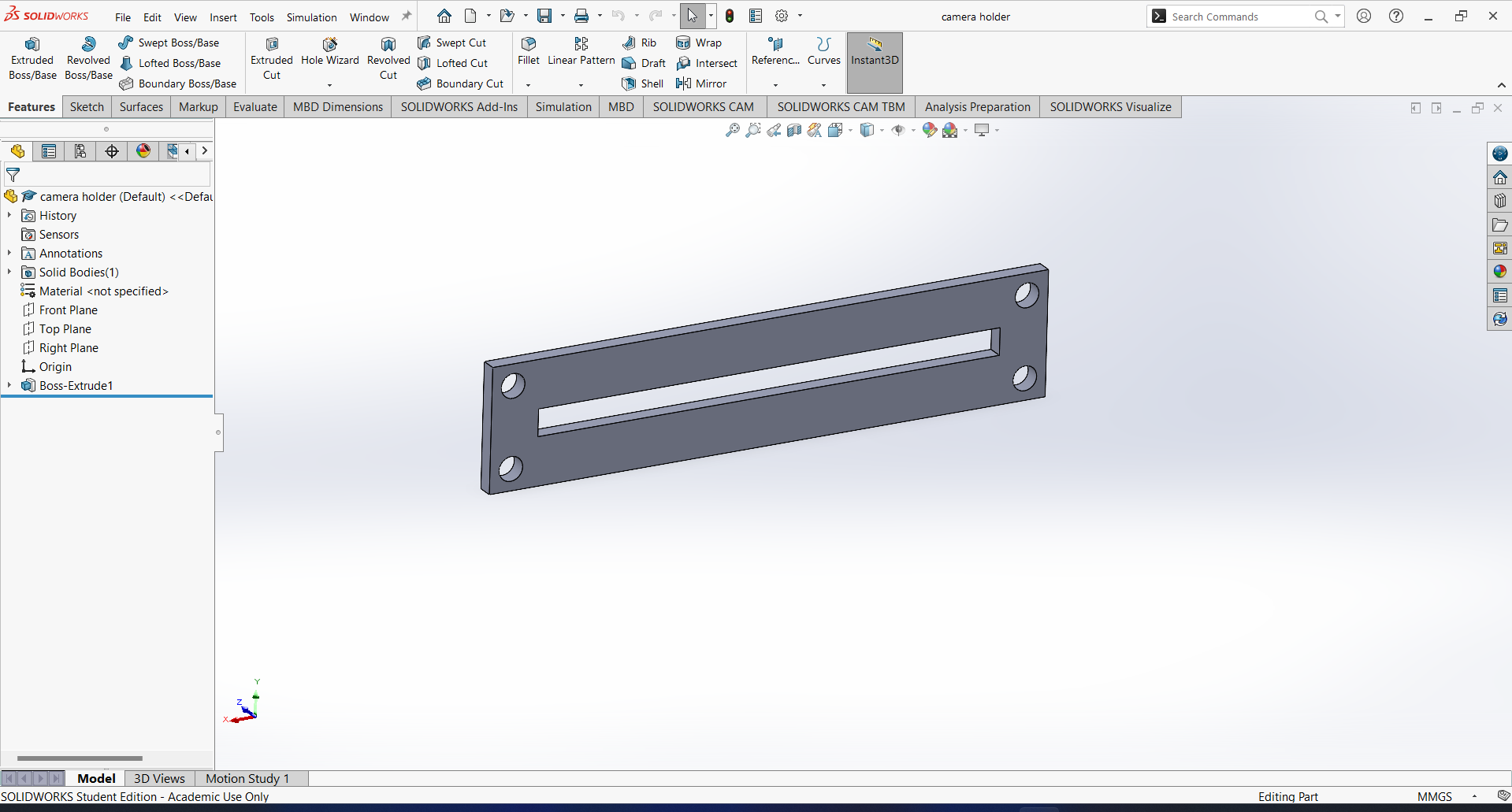Switch to the SOLIDWORKS CAM tab

click(x=704, y=107)
